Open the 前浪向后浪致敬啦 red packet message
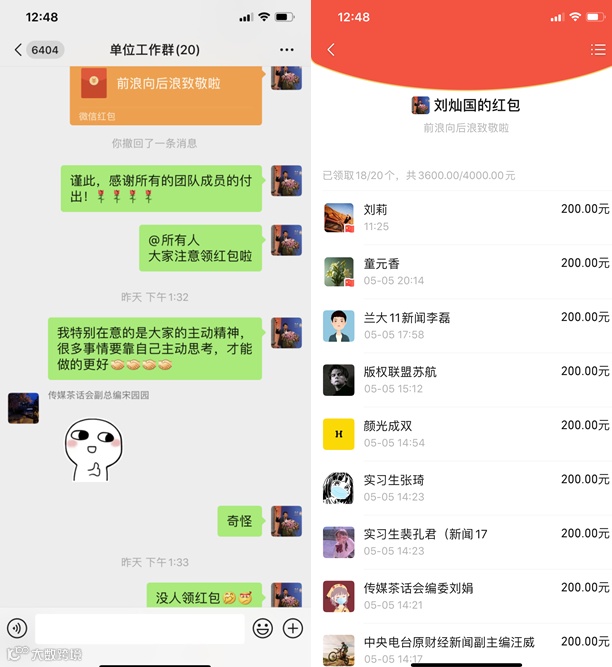Viewport: 612px width, 667px height. 166,95
